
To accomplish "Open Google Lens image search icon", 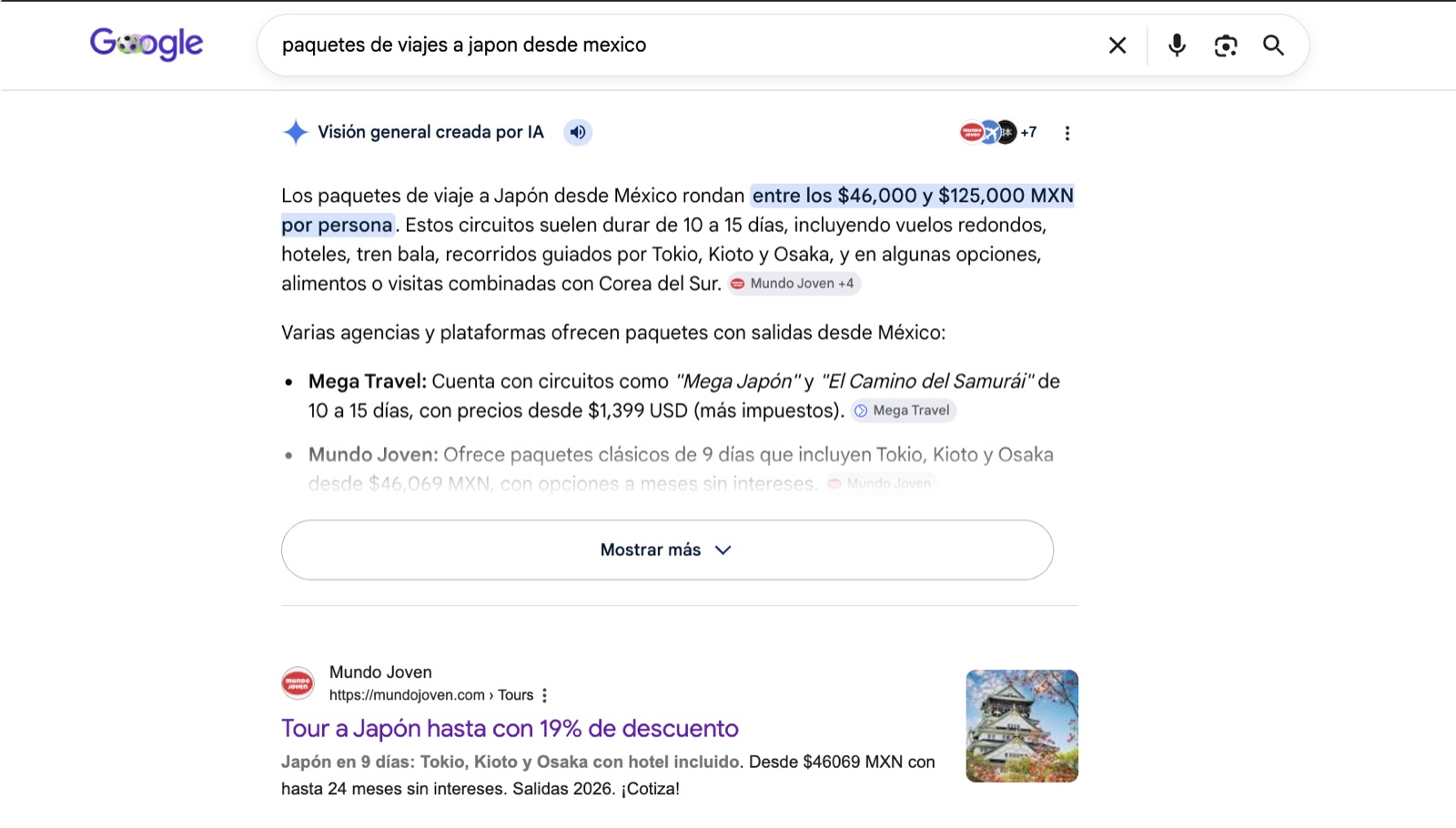I will pyautogui.click(x=1226, y=45).
